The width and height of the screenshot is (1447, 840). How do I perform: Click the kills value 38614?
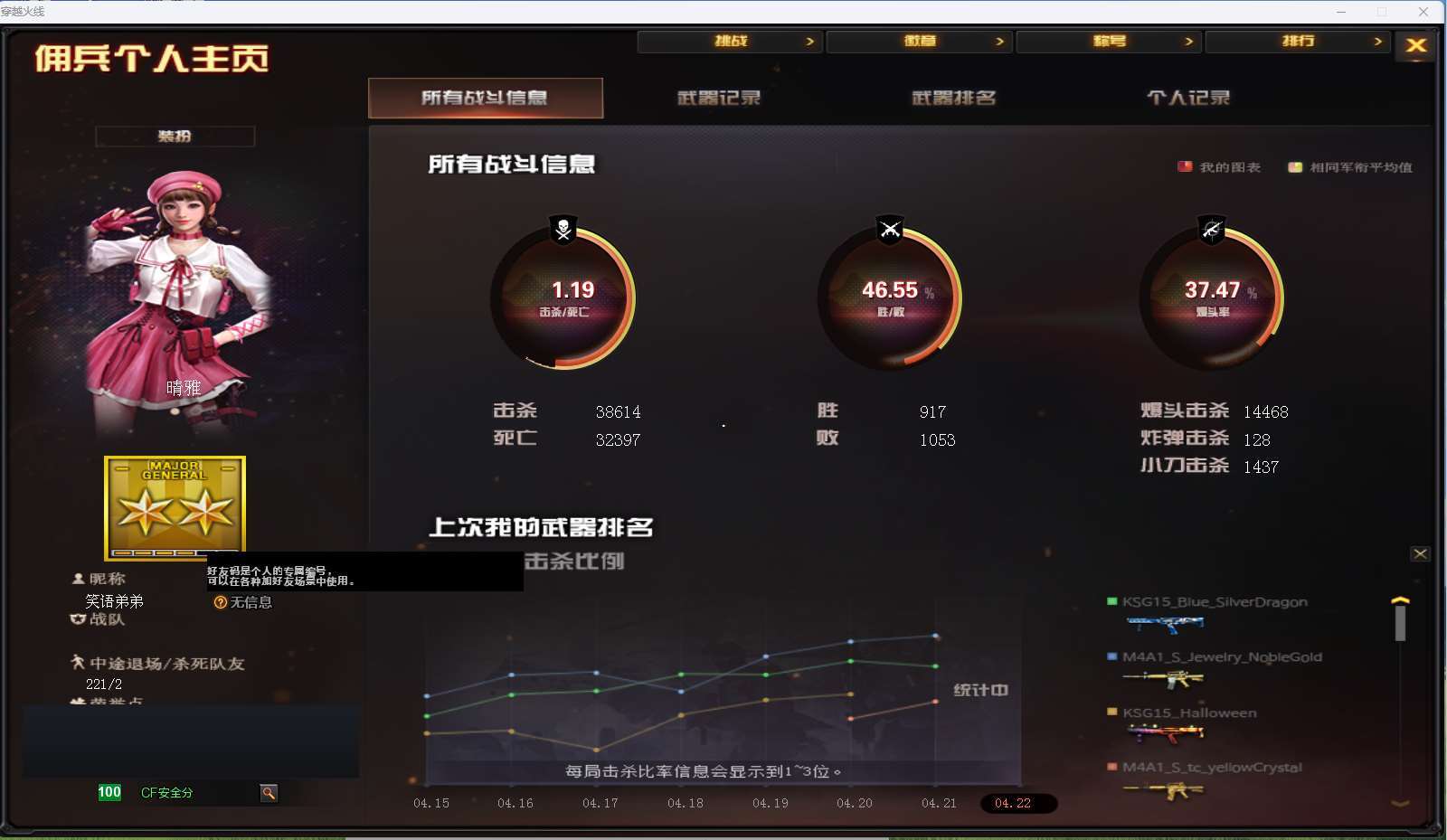[x=618, y=412]
